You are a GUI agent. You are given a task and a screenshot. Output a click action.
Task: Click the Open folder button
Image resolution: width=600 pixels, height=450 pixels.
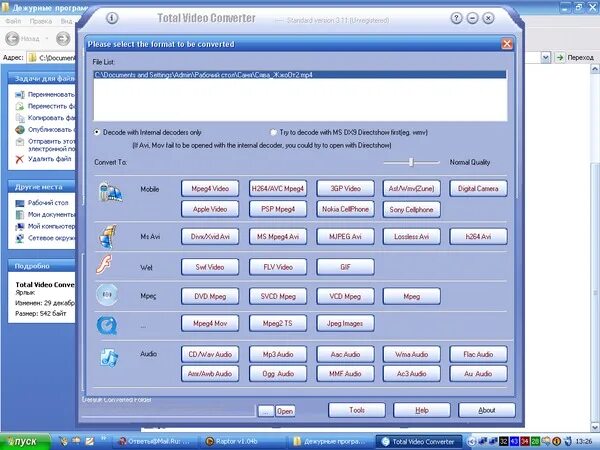(x=285, y=411)
